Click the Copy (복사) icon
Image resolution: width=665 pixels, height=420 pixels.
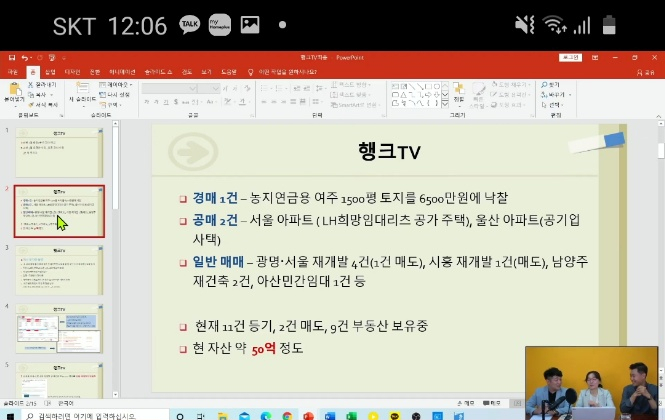point(31,95)
